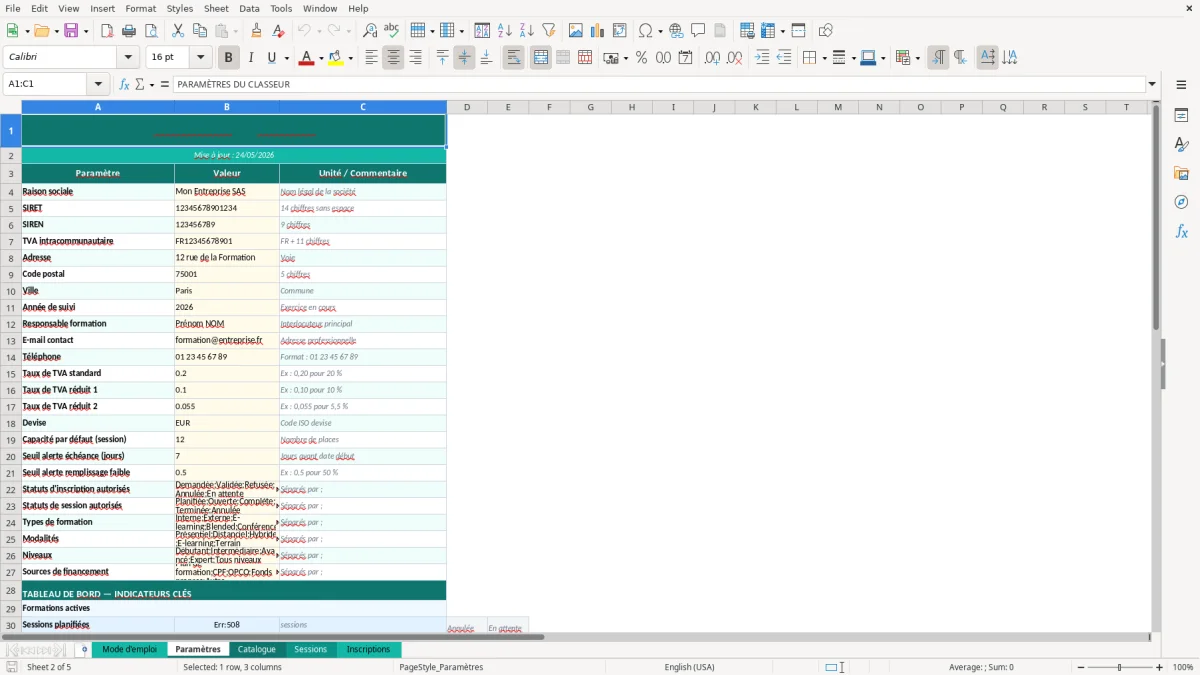This screenshot has width=1200, height=675.
Task: Select column D header
Action: [467, 107]
